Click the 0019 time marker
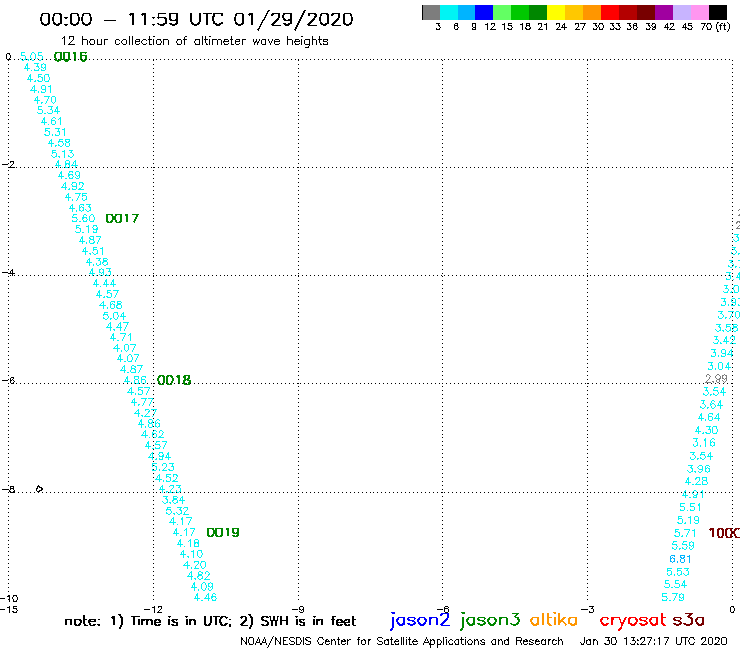The width and height of the screenshot is (740, 650). pyautogui.click(x=223, y=532)
